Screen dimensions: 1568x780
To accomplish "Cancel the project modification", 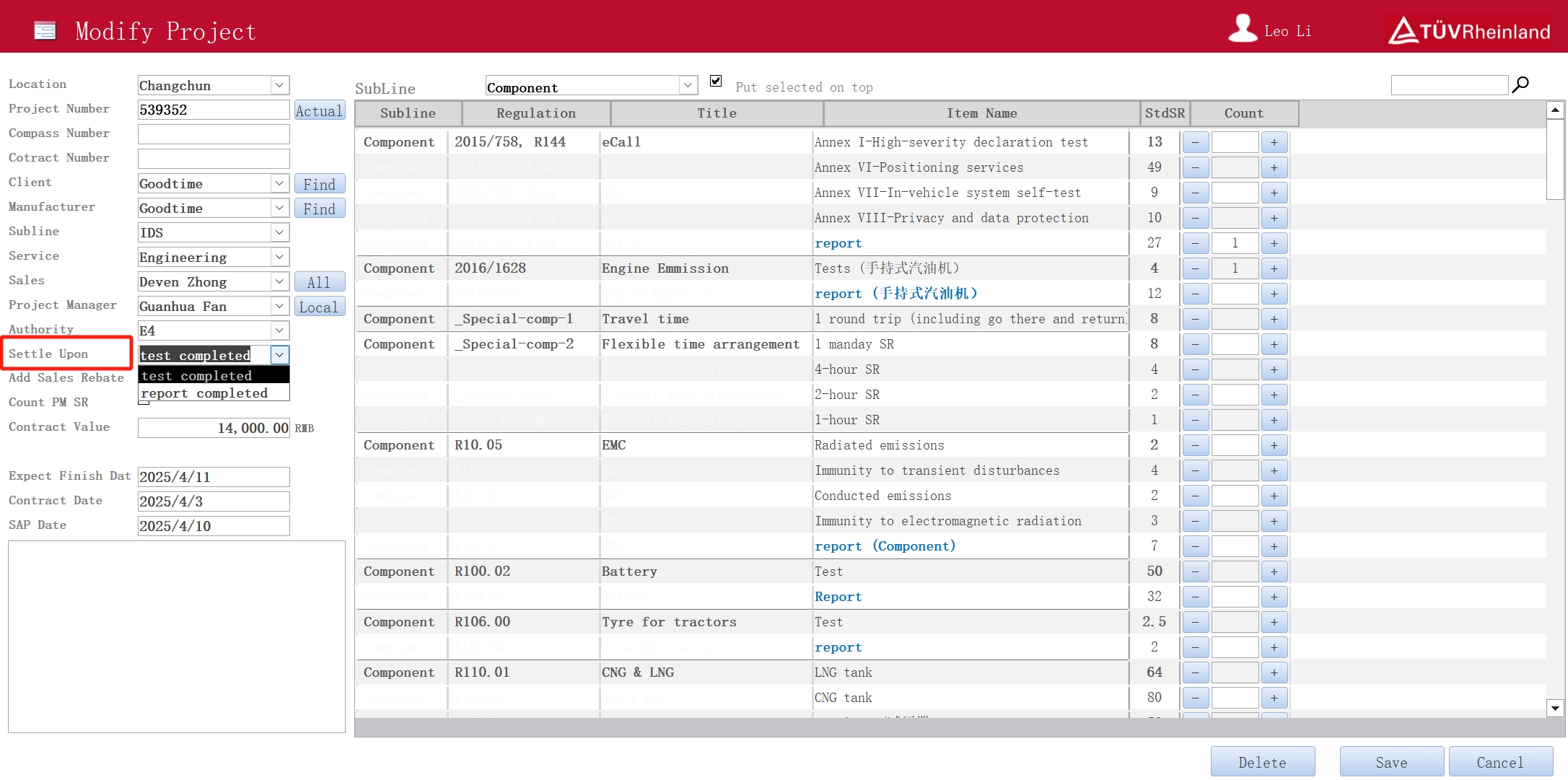I will pos(1500,762).
